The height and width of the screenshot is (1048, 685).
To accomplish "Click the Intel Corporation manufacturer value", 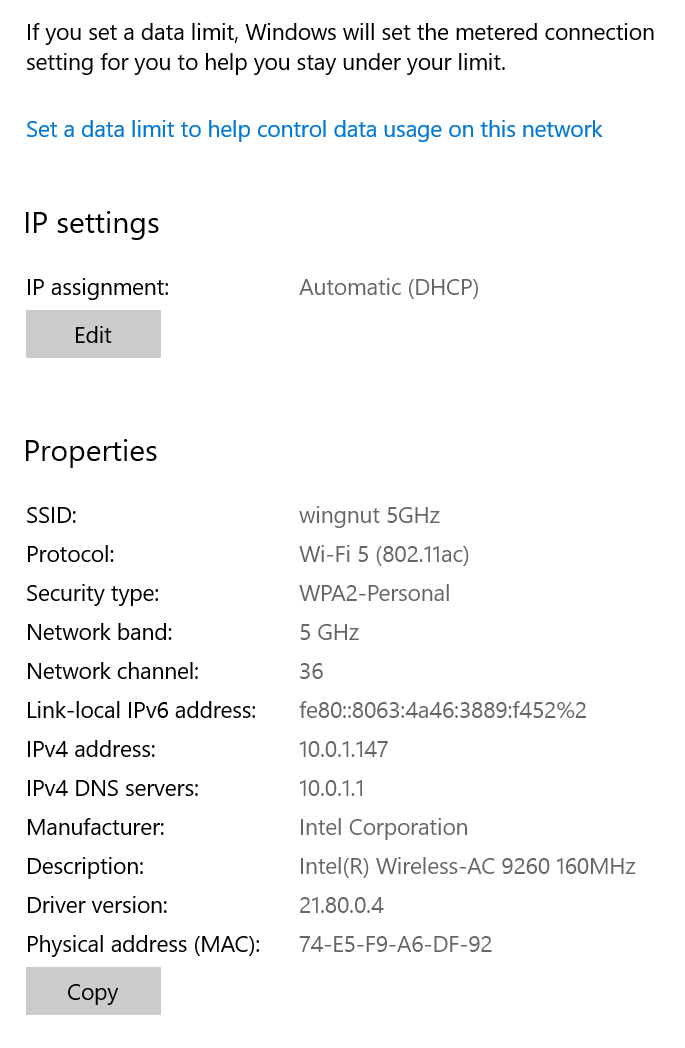I will 383,827.
